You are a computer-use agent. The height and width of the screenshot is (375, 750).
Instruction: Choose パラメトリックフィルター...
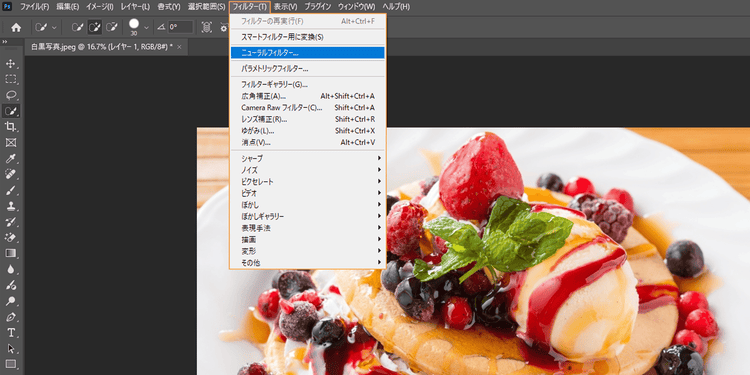click(x=307, y=69)
